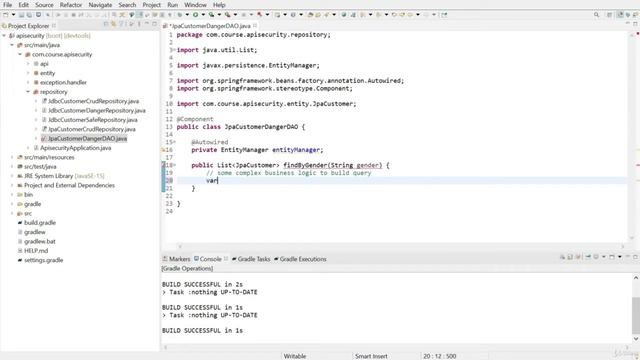Image resolution: width=640 pixels, height=360 pixels.
Task: Click the Save All toolbar icon
Action: [29, 15]
